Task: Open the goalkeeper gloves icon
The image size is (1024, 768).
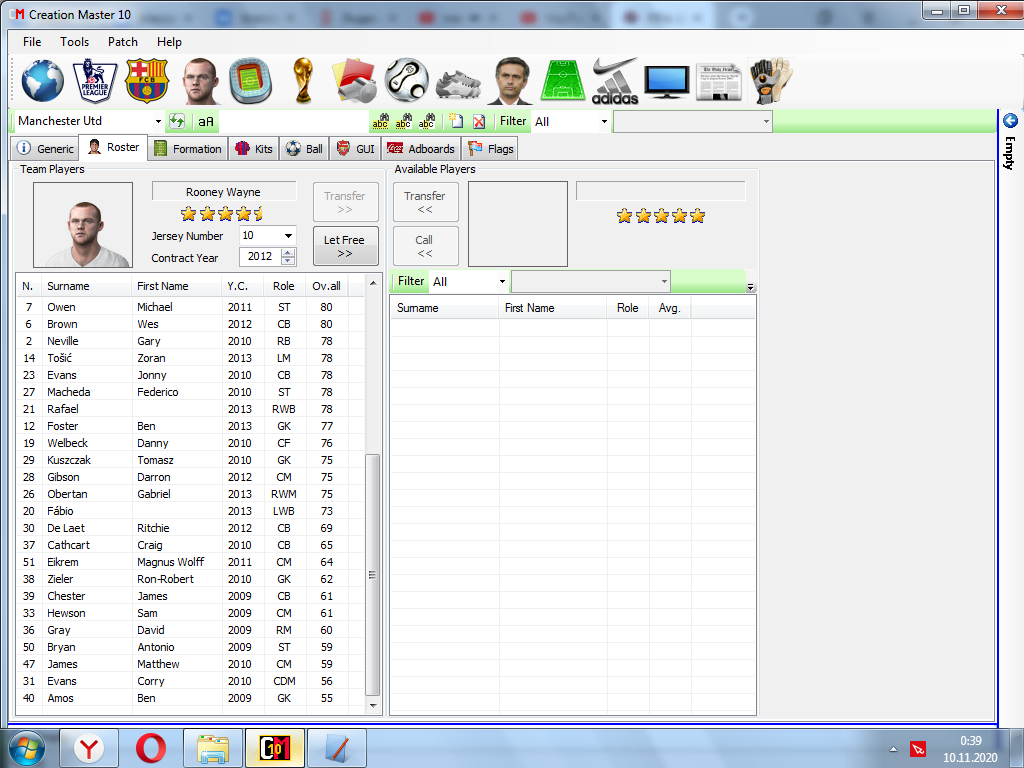Action: (x=771, y=80)
